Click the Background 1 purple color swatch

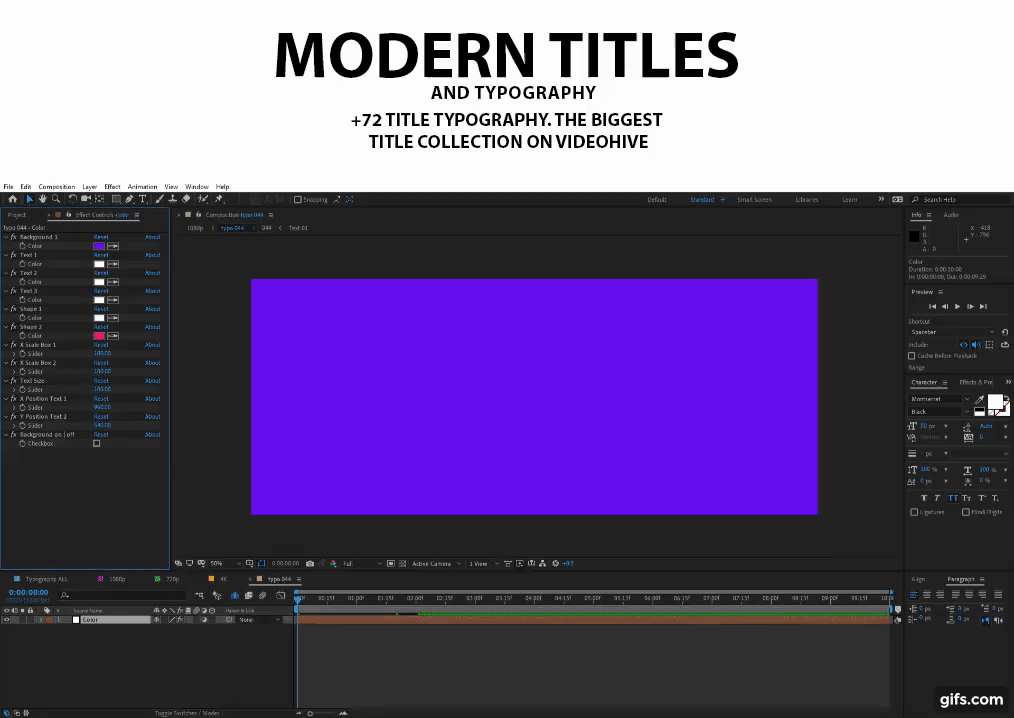[99, 246]
